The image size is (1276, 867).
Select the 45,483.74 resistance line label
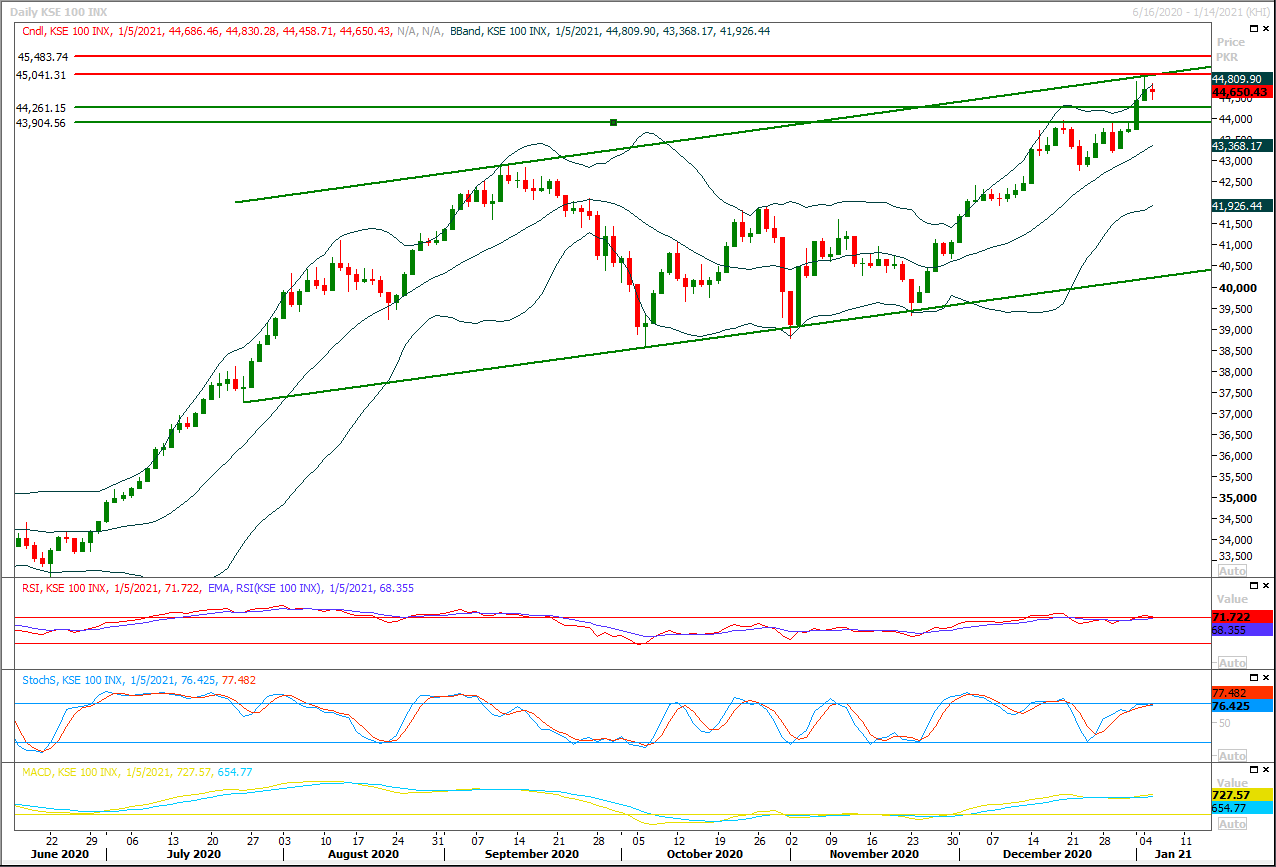pos(41,57)
